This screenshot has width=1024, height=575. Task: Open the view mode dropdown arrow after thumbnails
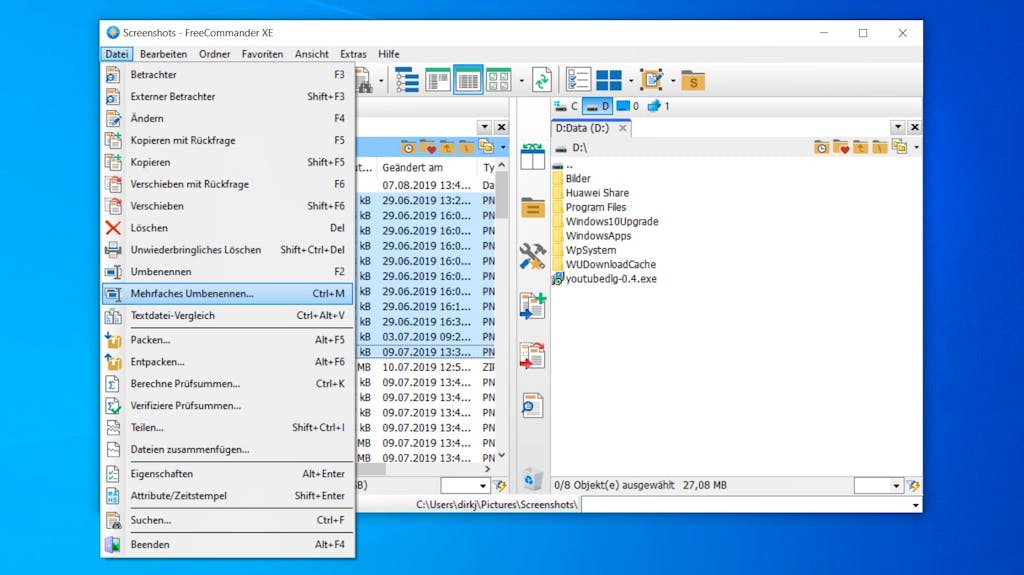[521, 82]
